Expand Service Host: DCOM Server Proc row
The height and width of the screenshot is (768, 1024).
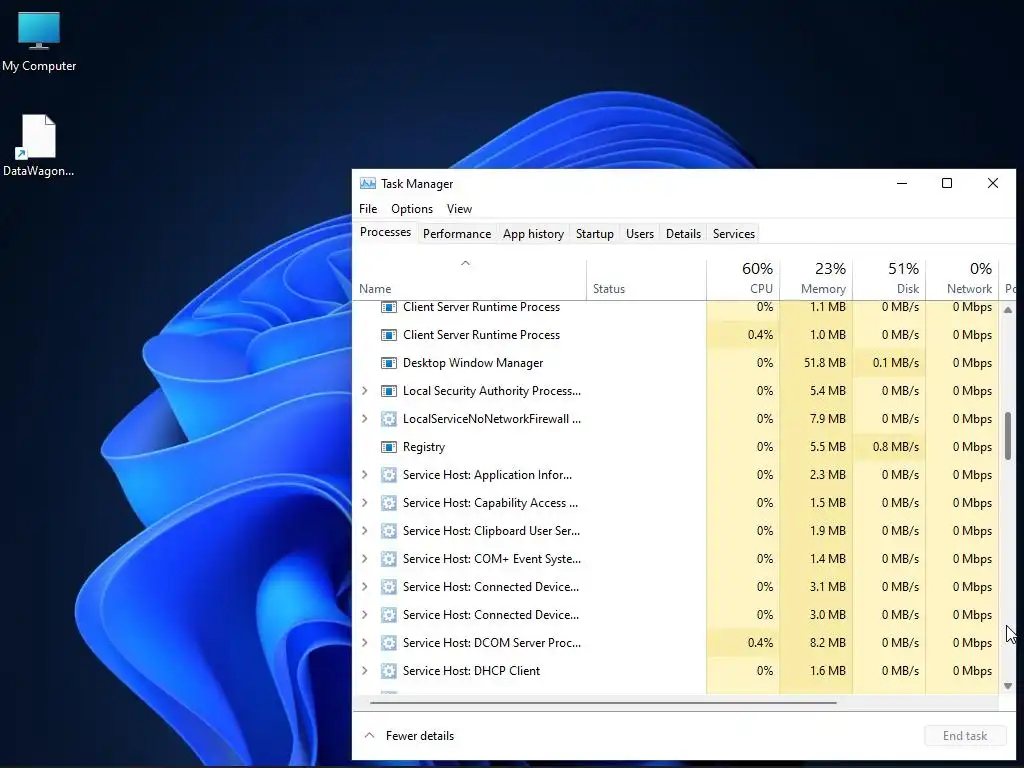(365, 643)
